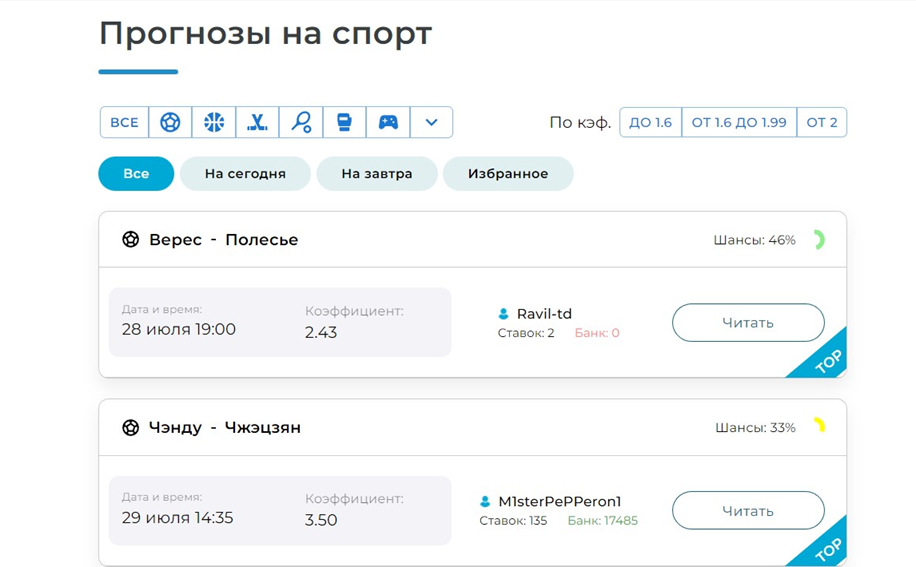Open the Избранное tab
Screen dimensions: 916x567
pos(508,173)
